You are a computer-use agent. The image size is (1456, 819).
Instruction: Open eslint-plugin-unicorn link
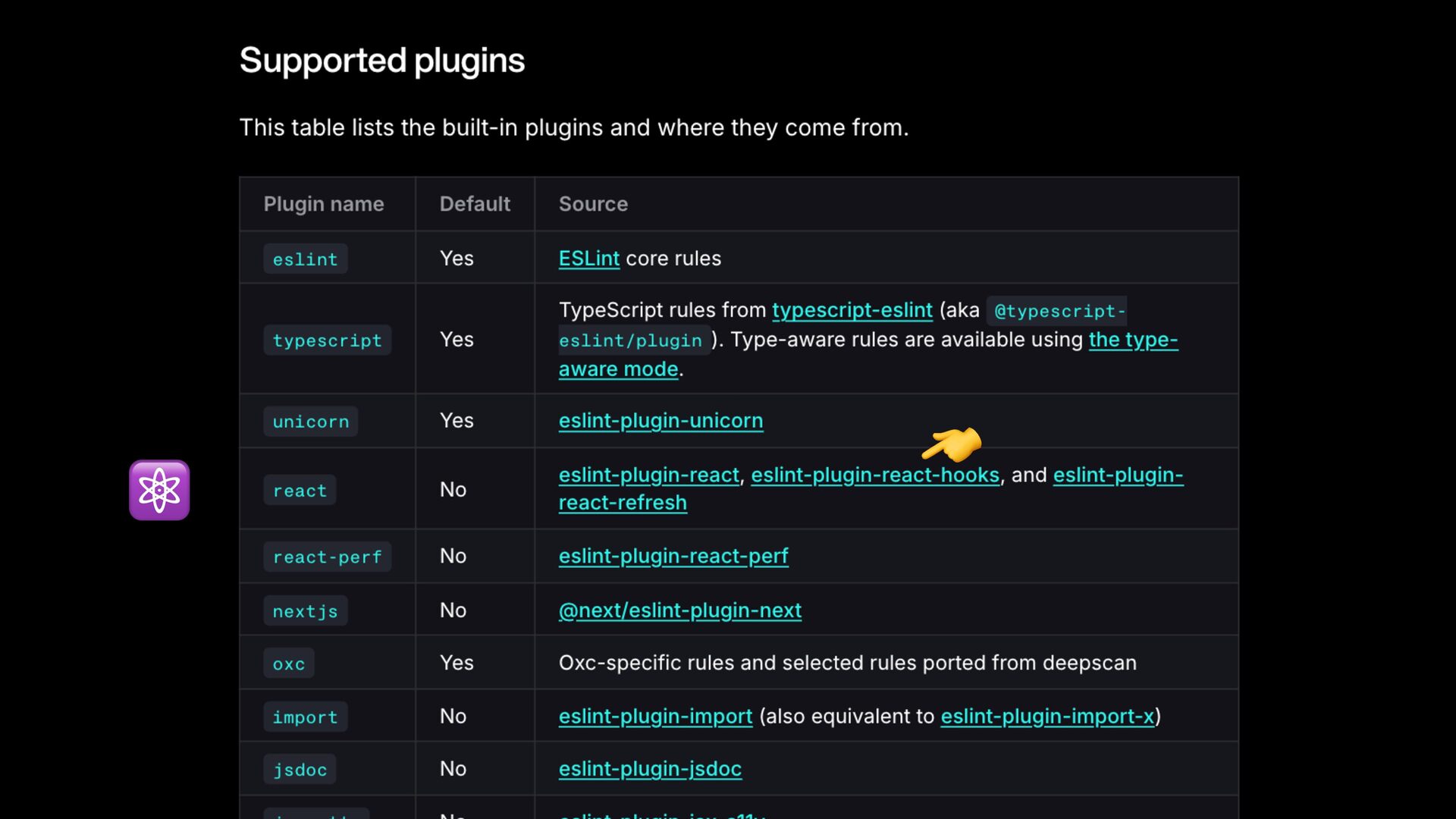click(661, 421)
